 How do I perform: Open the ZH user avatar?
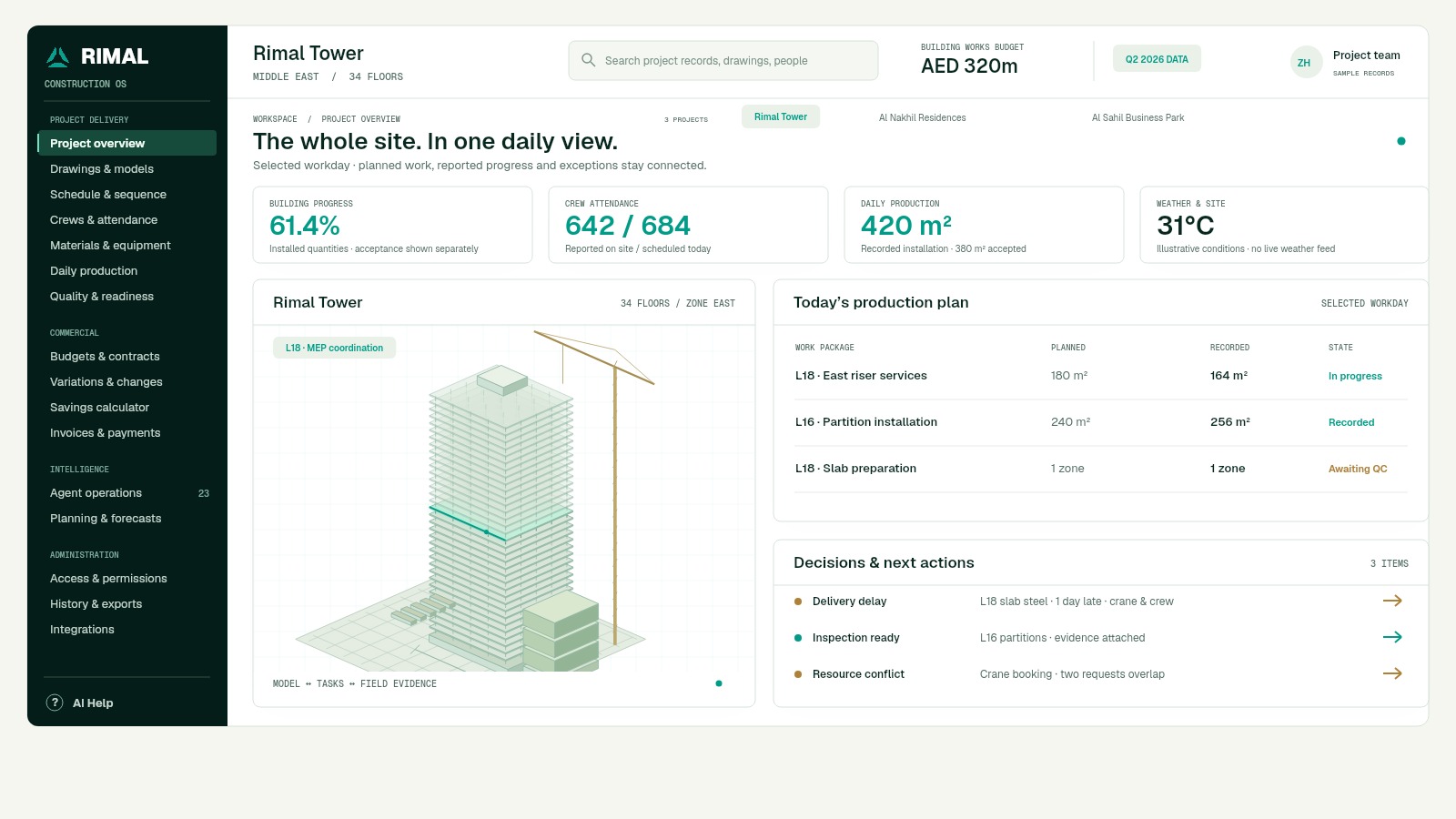coord(1306,62)
